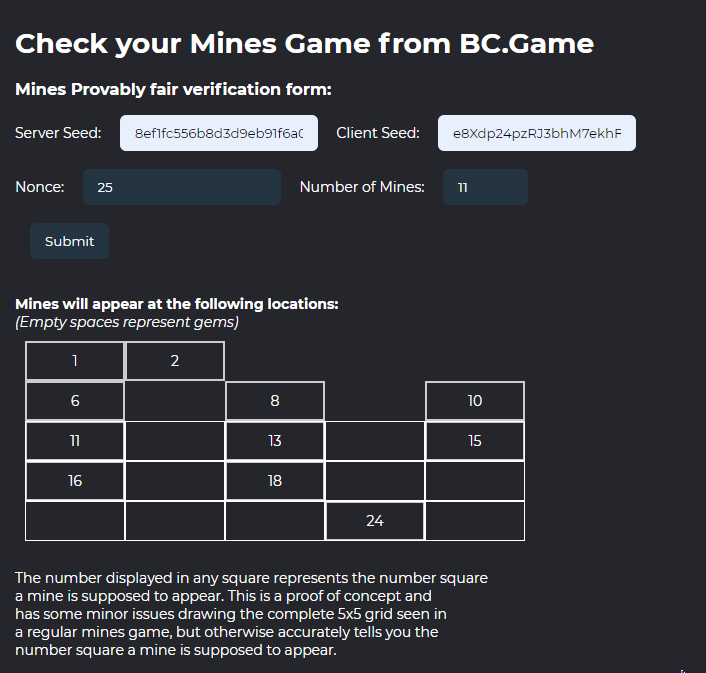The width and height of the screenshot is (706, 673).
Task: Click mine square number 24
Action: (375, 521)
